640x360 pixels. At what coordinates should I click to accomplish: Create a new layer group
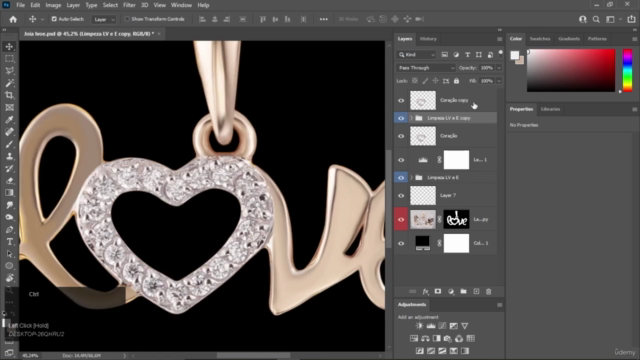pos(463,291)
